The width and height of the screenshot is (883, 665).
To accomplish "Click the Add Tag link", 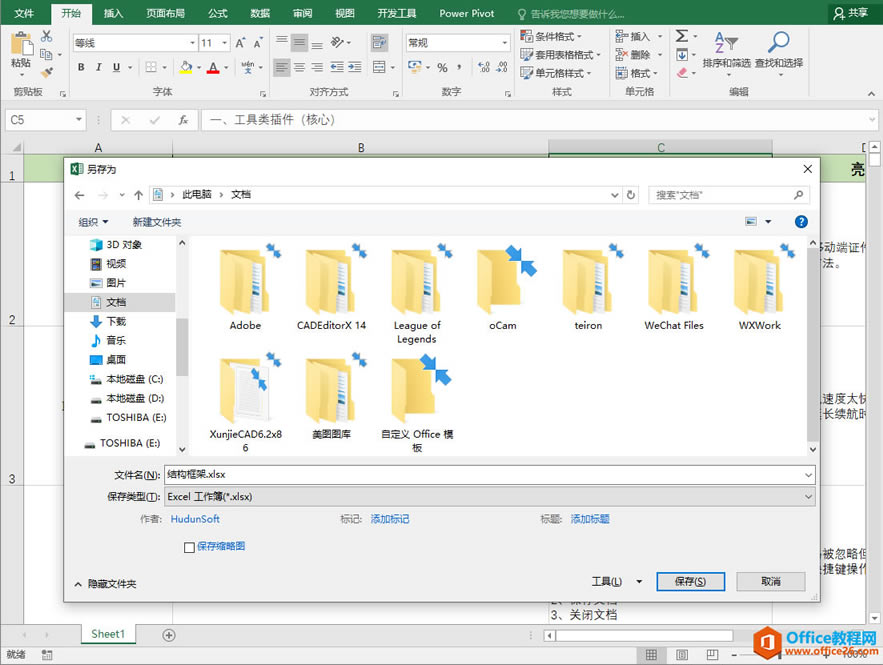I will [390, 519].
